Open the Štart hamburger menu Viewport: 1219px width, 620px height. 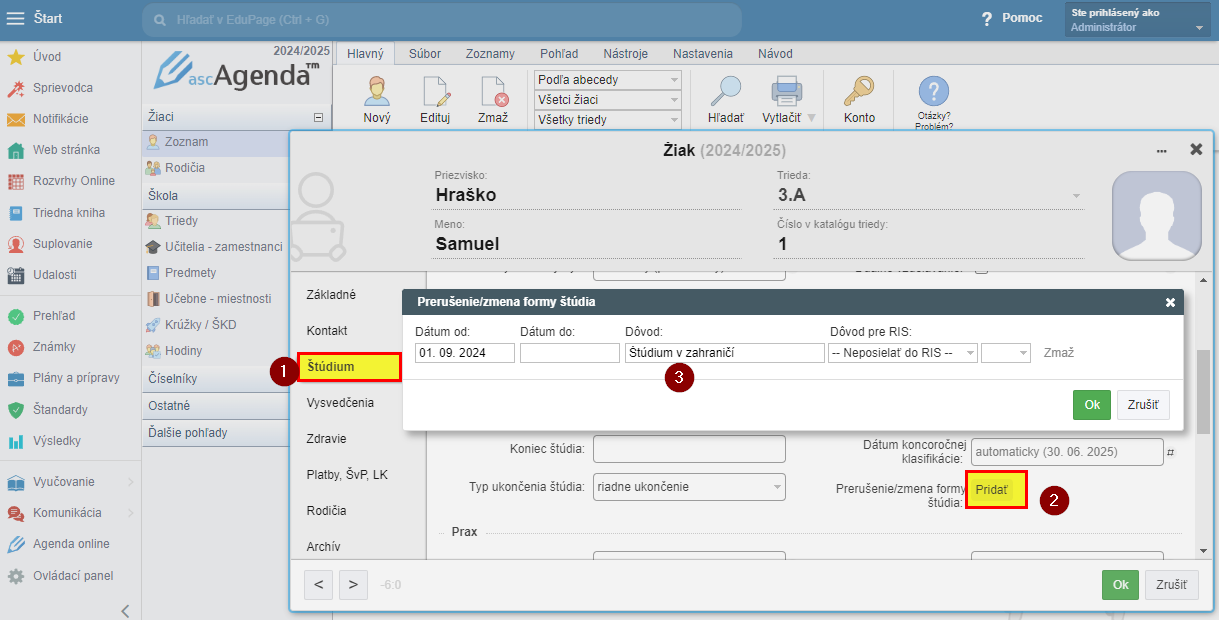[x=16, y=18]
